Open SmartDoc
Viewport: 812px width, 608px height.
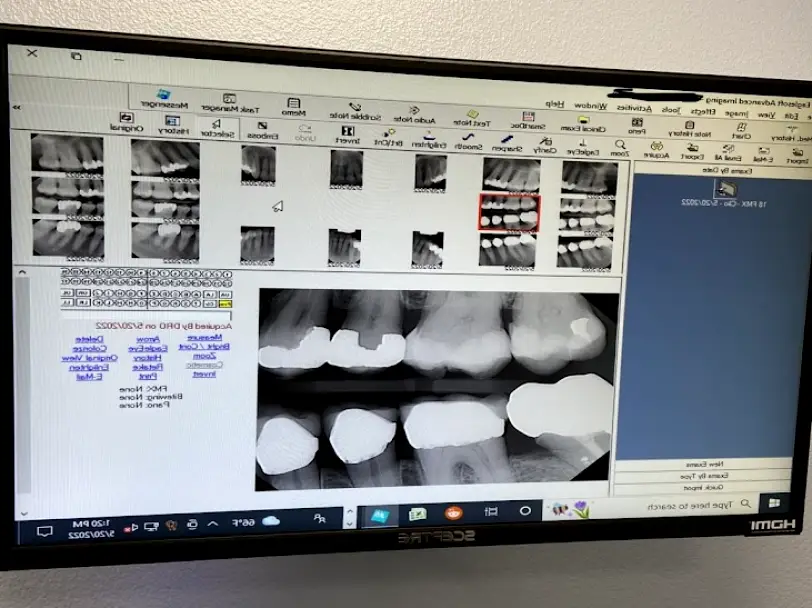click(x=528, y=121)
